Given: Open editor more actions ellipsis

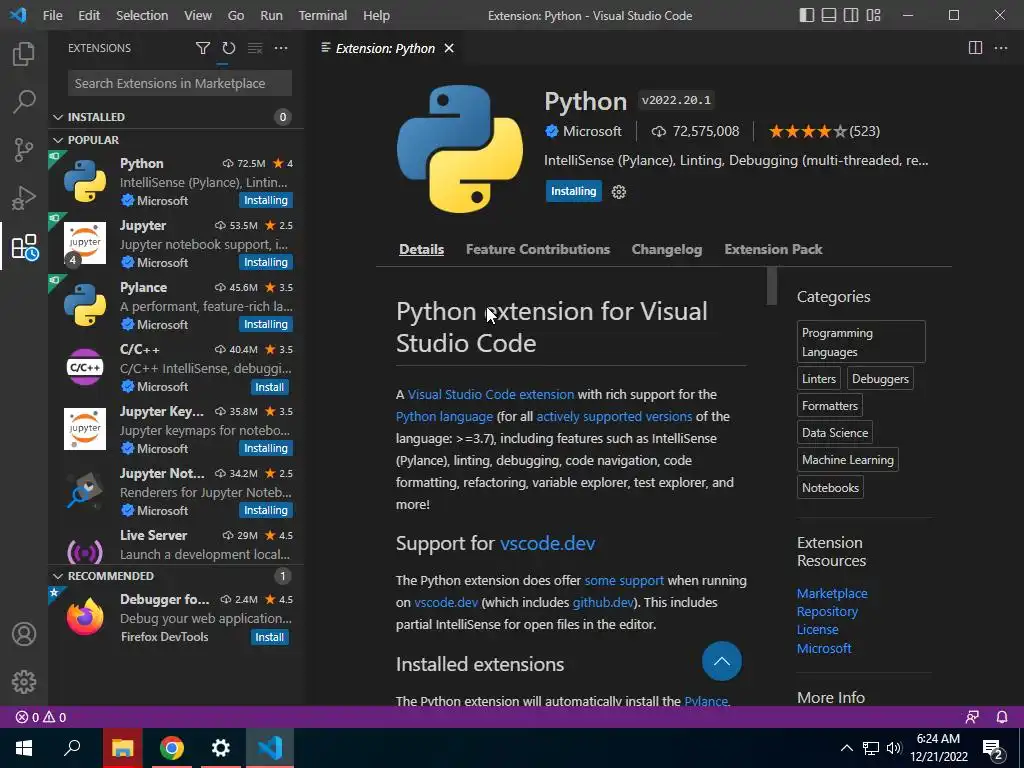Looking at the screenshot, I should [1000, 48].
